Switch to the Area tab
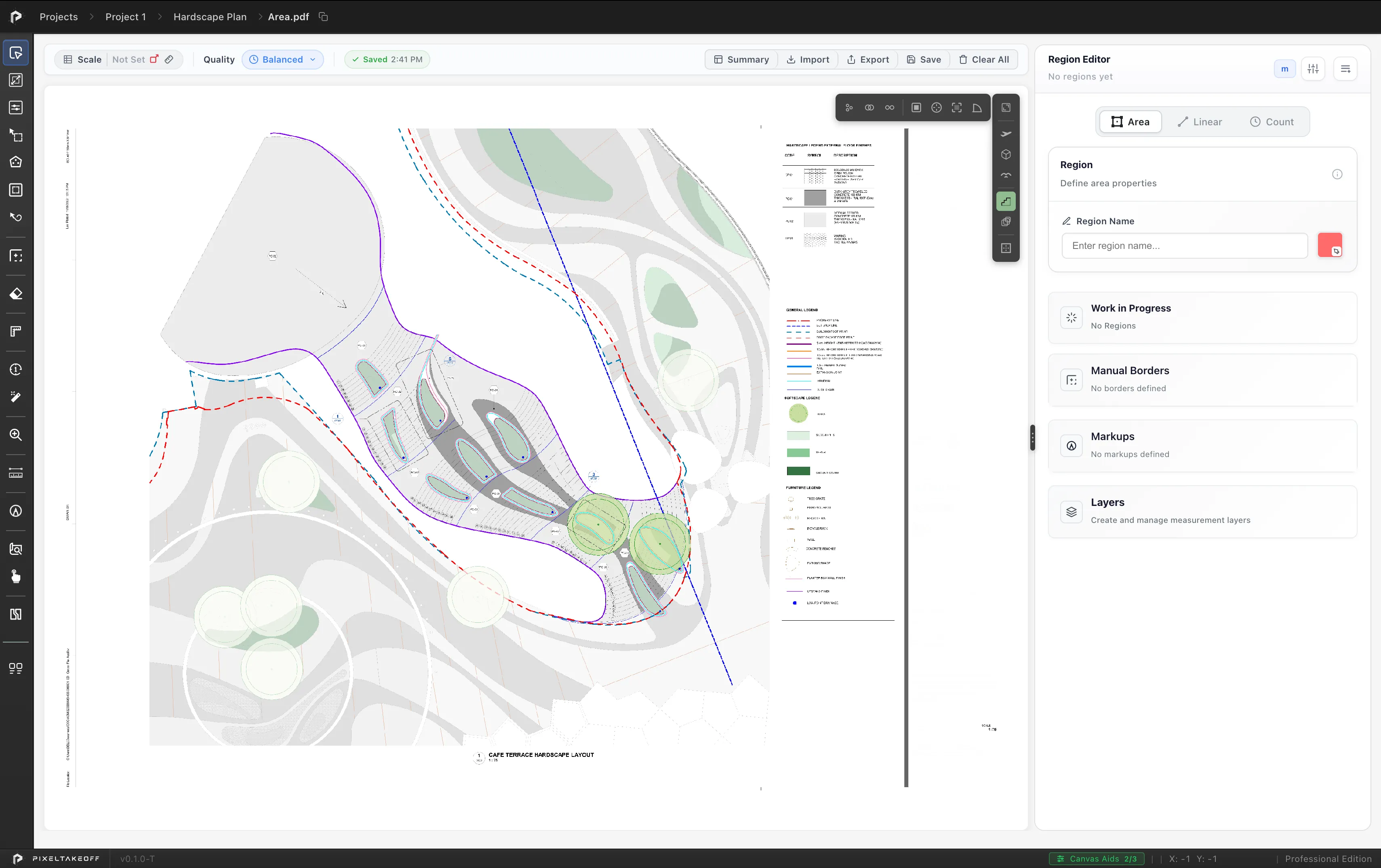Screen dimensions: 1381x868 (1130, 122)
